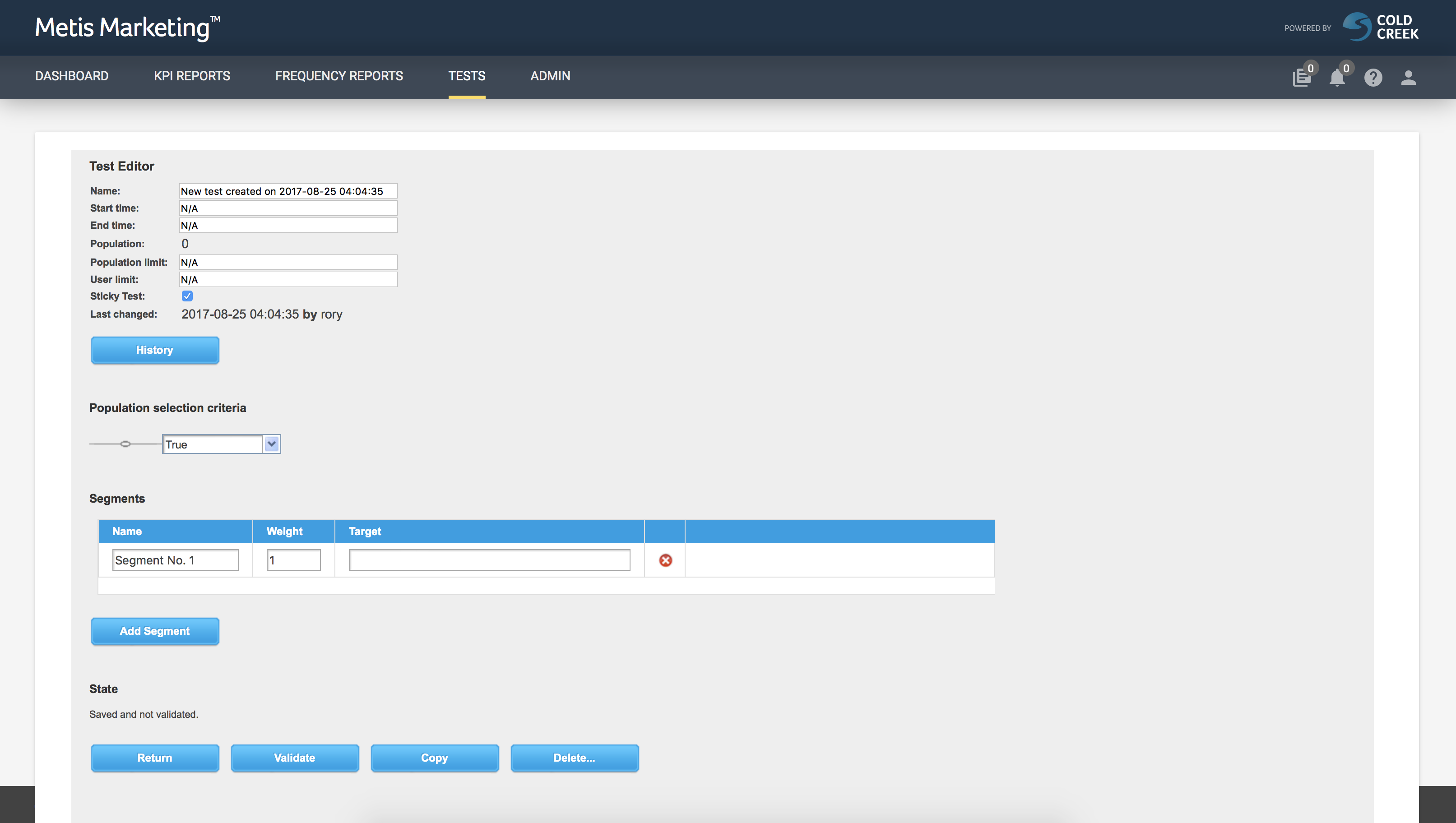Click the Add Segment button
The height and width of the screenshot is (823, 1456).
[x=155, y=631]
